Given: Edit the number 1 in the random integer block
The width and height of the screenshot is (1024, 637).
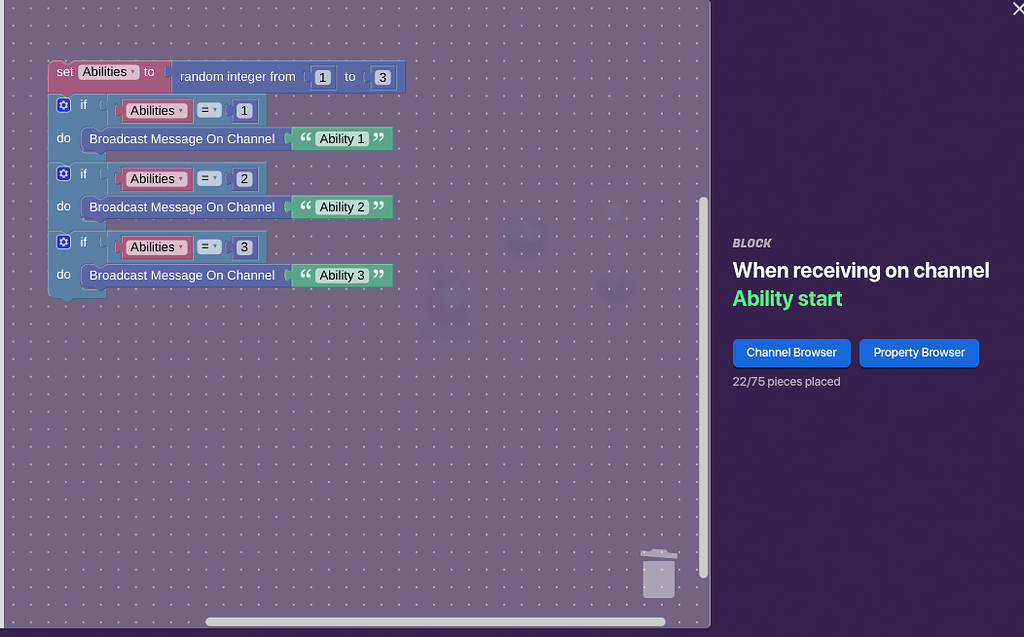Looking at the screenshot, I should [322, 77].
